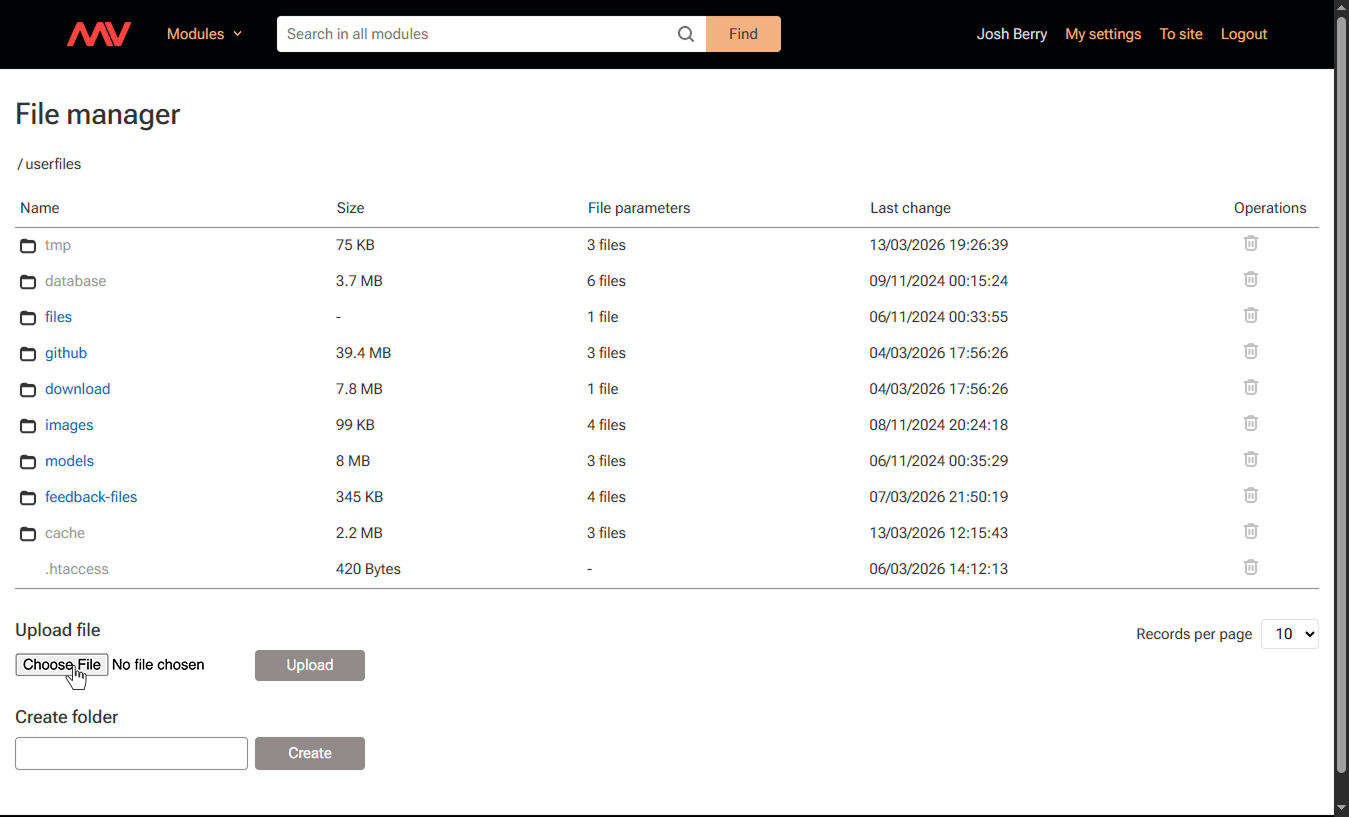Click the MV logo in header

pos(98,34)
